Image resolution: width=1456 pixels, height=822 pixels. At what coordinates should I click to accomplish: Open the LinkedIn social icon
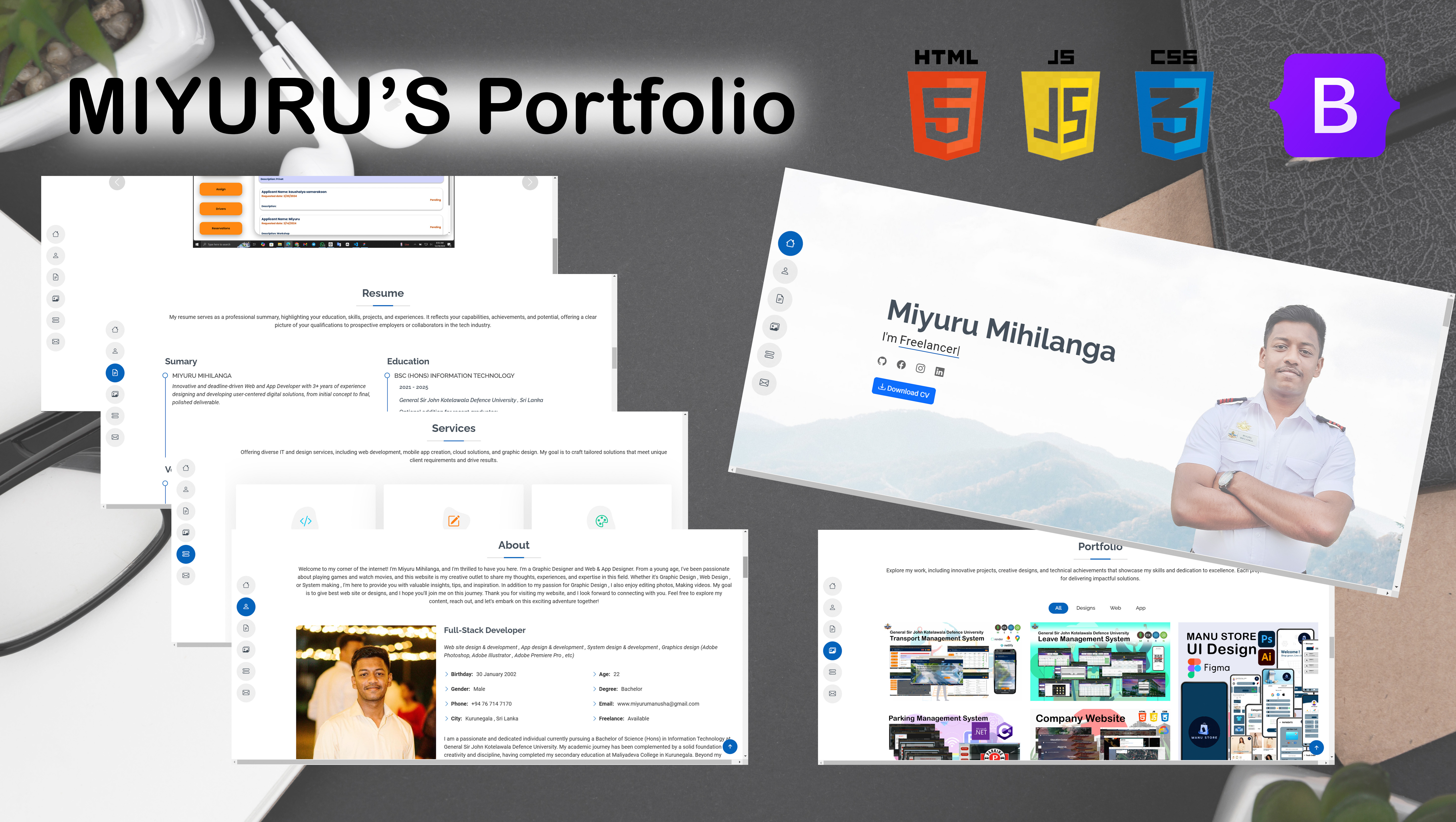(939, 372)
